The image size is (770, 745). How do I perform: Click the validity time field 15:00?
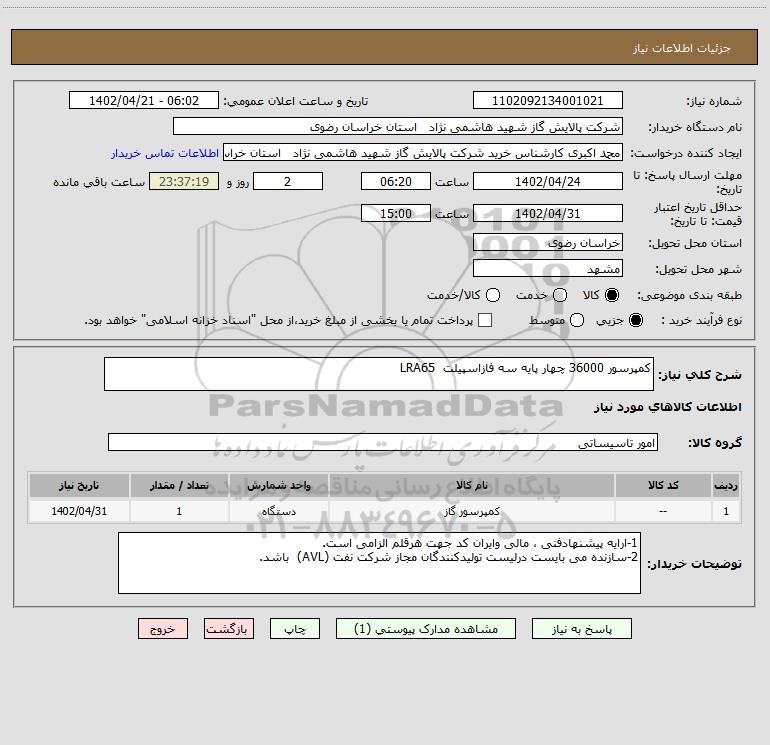tap(396, 213)
